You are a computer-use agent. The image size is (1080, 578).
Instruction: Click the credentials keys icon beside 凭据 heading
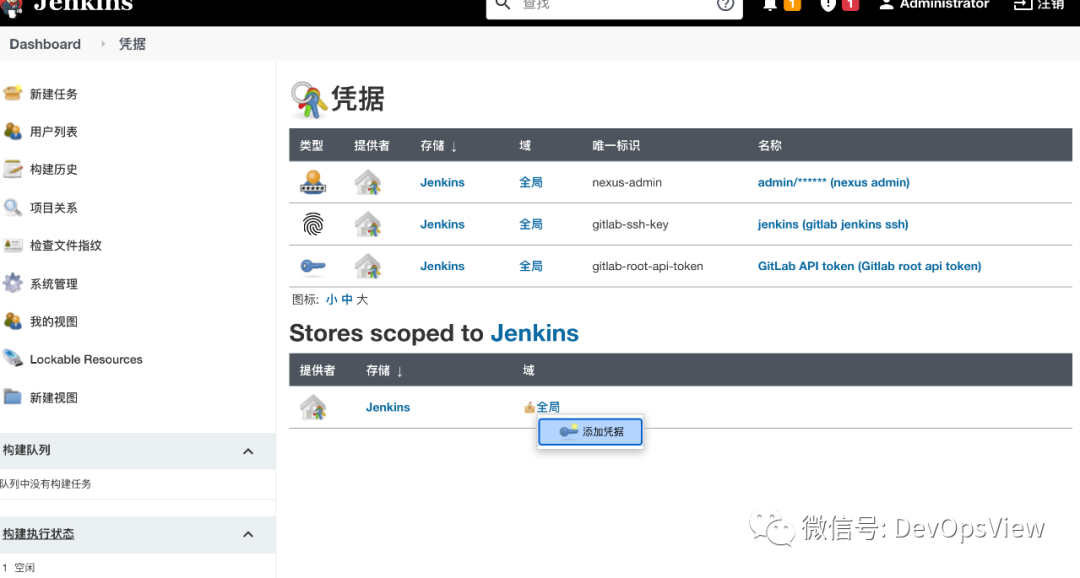coord(308,100)
